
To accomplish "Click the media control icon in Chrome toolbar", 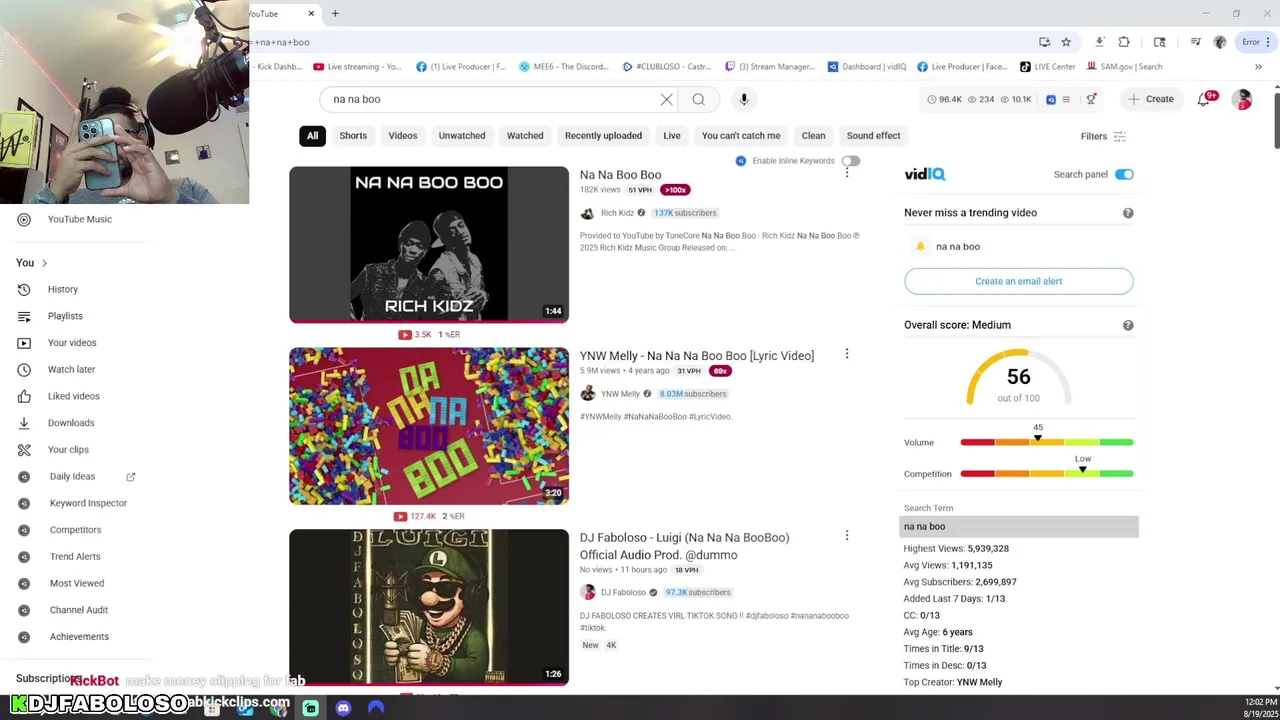I will tap(1195, 42).
